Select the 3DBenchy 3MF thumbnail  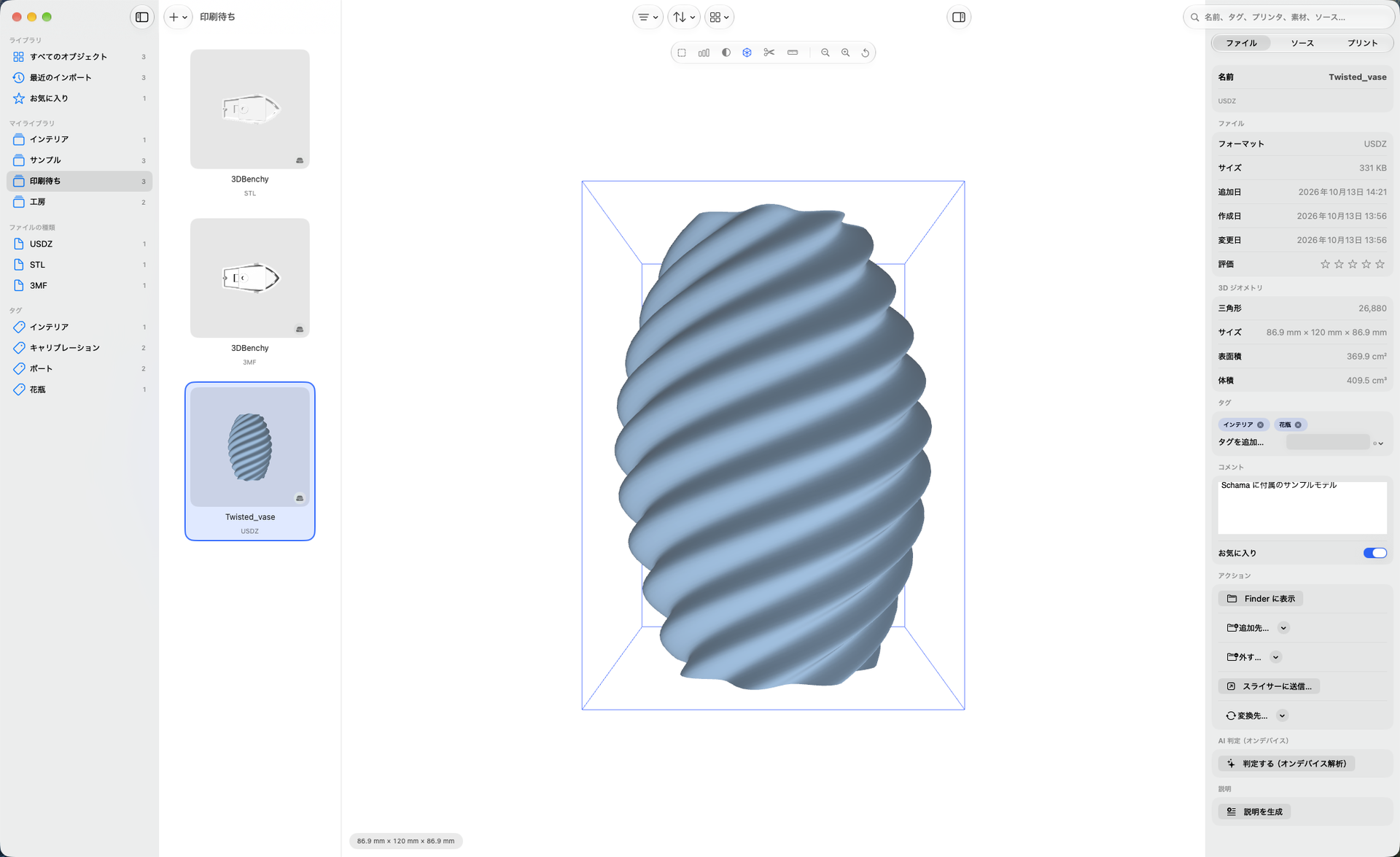point(250,278)
